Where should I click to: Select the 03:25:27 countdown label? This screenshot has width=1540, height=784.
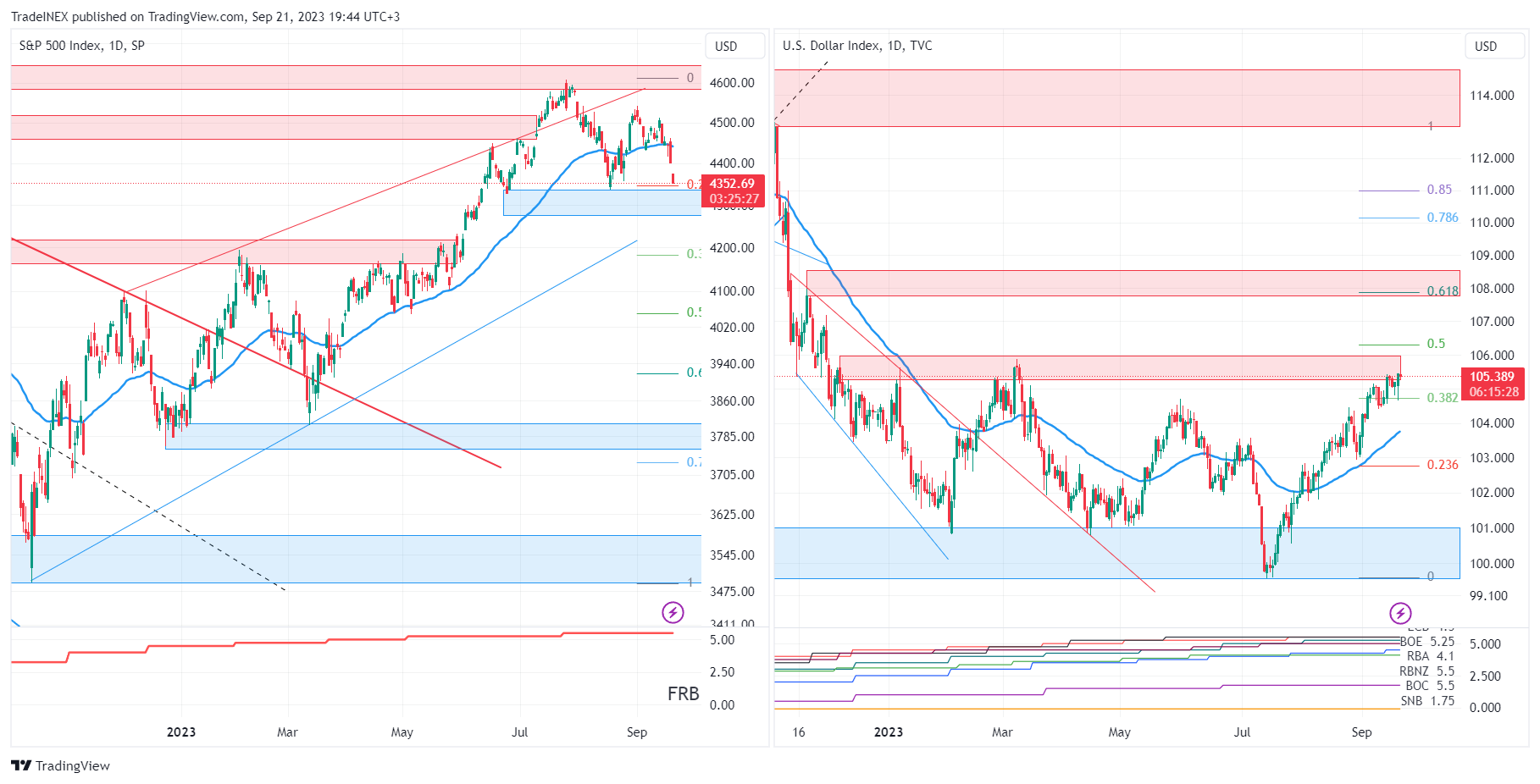(x=734, y=199)
